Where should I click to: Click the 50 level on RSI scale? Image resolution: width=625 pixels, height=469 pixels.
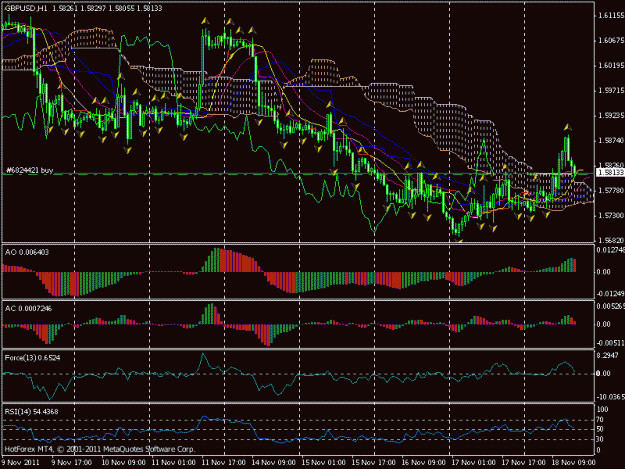[600, 429]
